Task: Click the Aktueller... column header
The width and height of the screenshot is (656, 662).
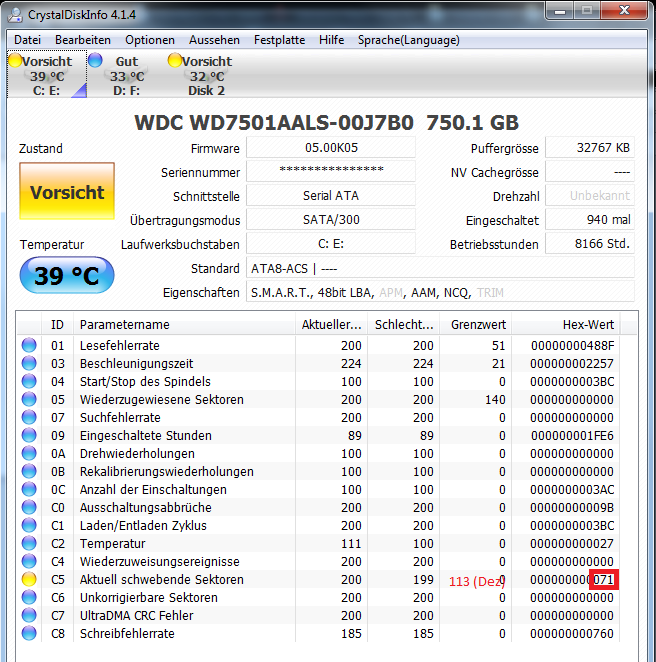Action: [x=331, y=324]
